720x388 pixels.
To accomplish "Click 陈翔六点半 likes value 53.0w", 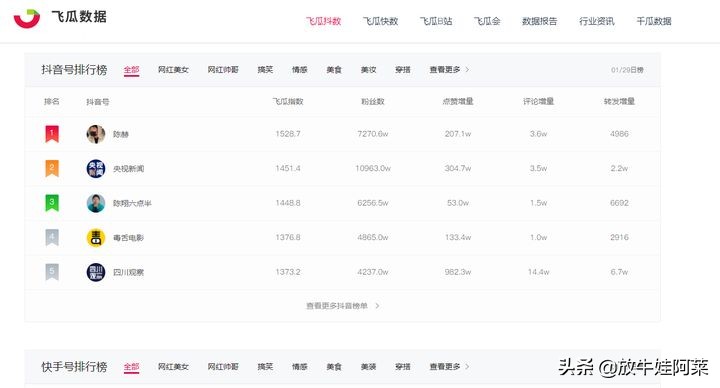I will tap(458, 203).
